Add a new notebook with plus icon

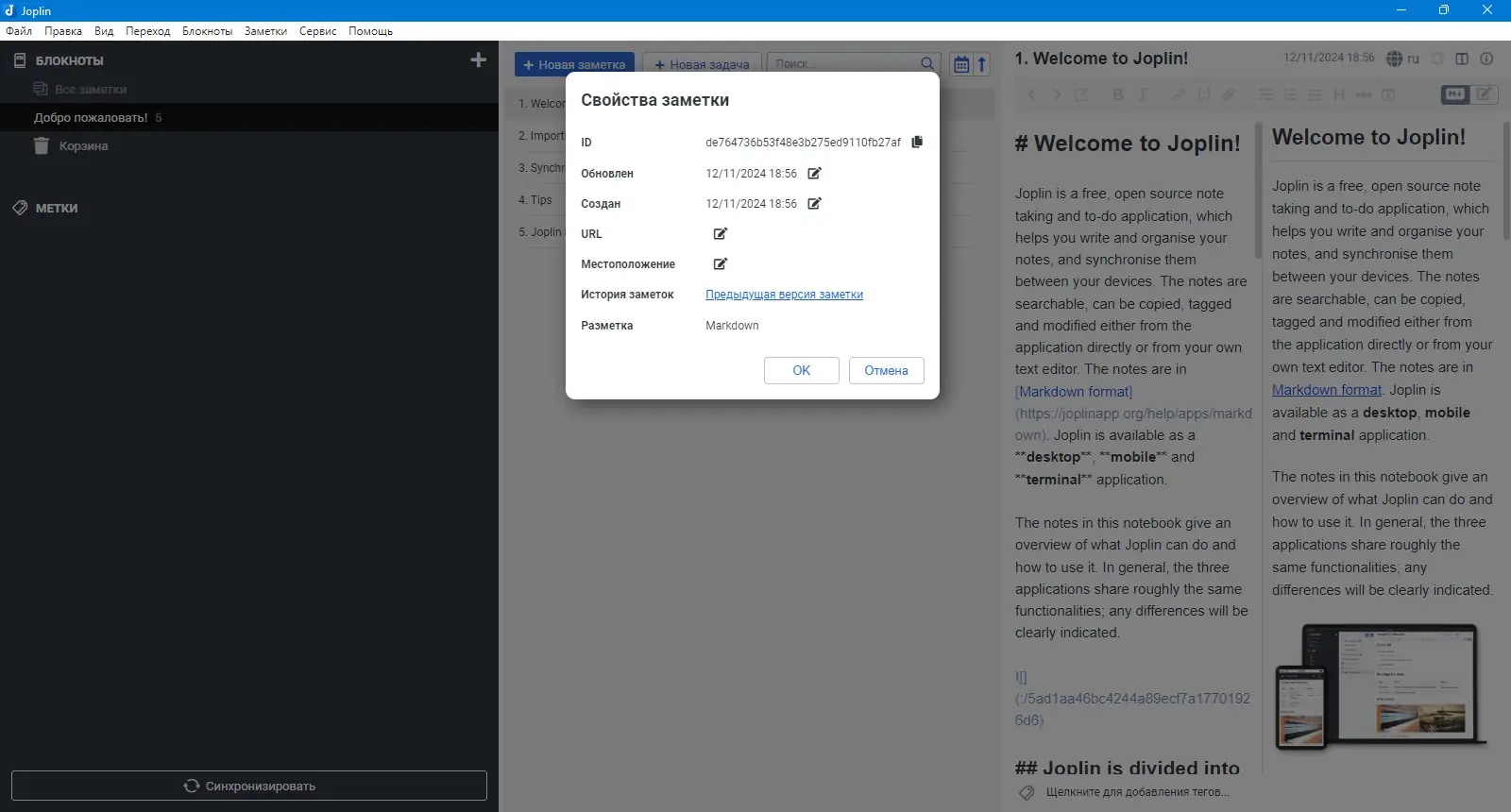pyautogui.click(x=479, y=60)
